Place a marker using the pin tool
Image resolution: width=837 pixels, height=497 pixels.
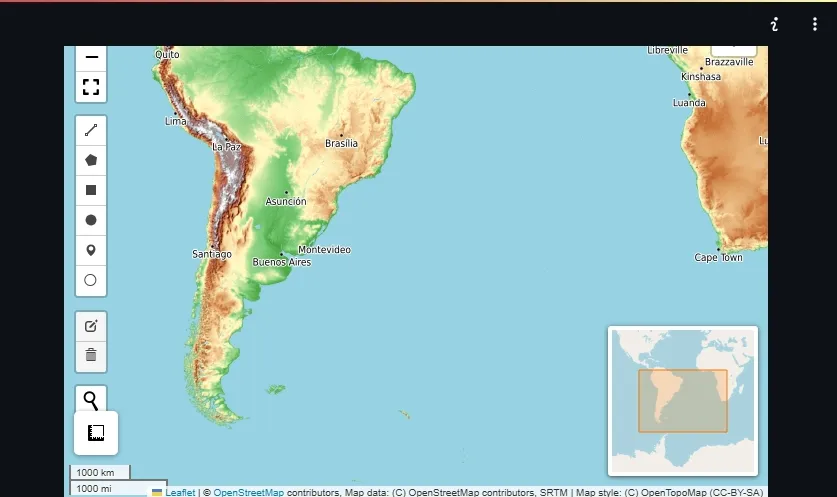click(91, 250)
